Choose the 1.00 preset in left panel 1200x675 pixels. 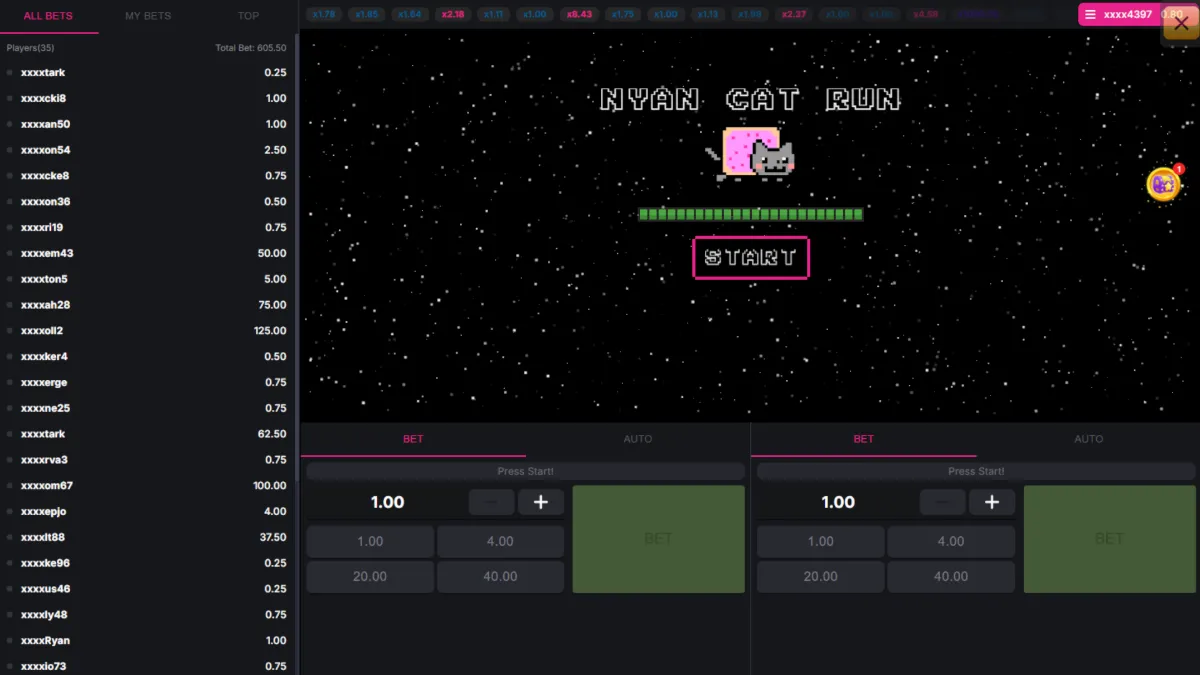point(370,541)
